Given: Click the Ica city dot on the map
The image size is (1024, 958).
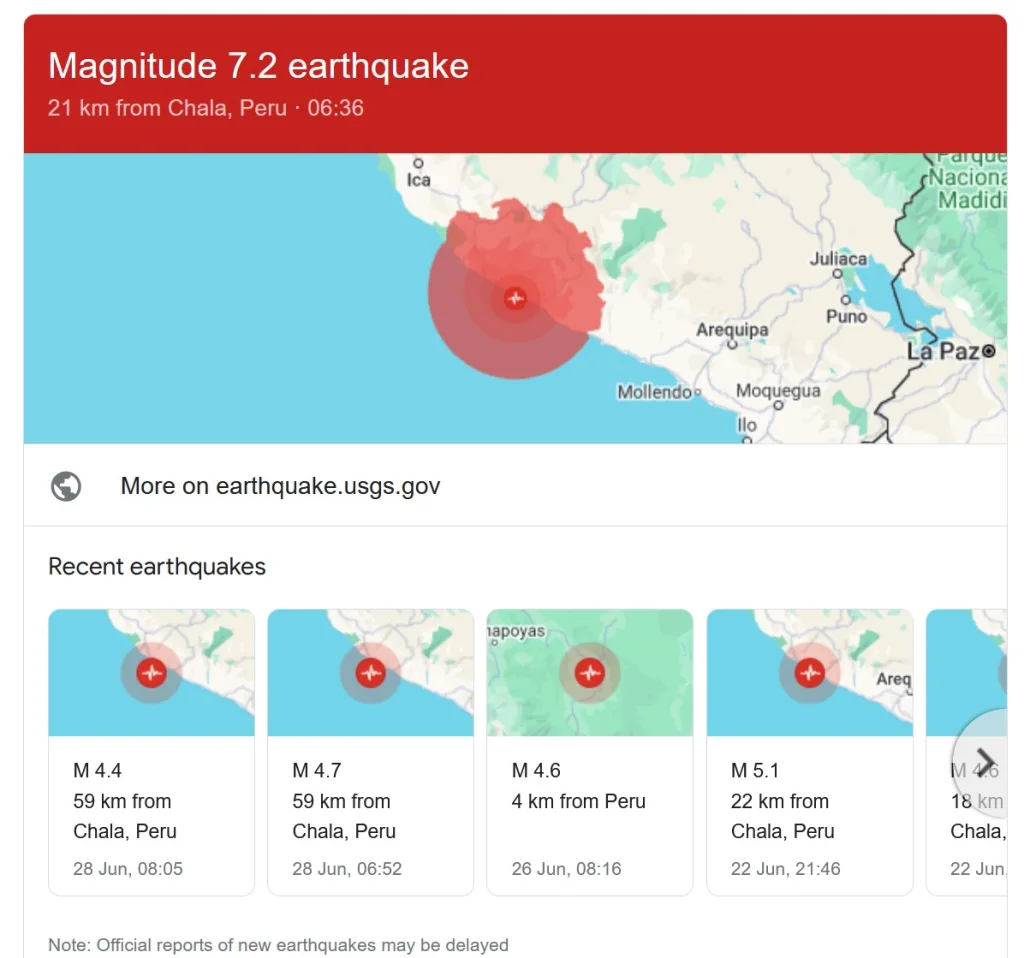Looking at the screenshot, I should click(418, 163).
